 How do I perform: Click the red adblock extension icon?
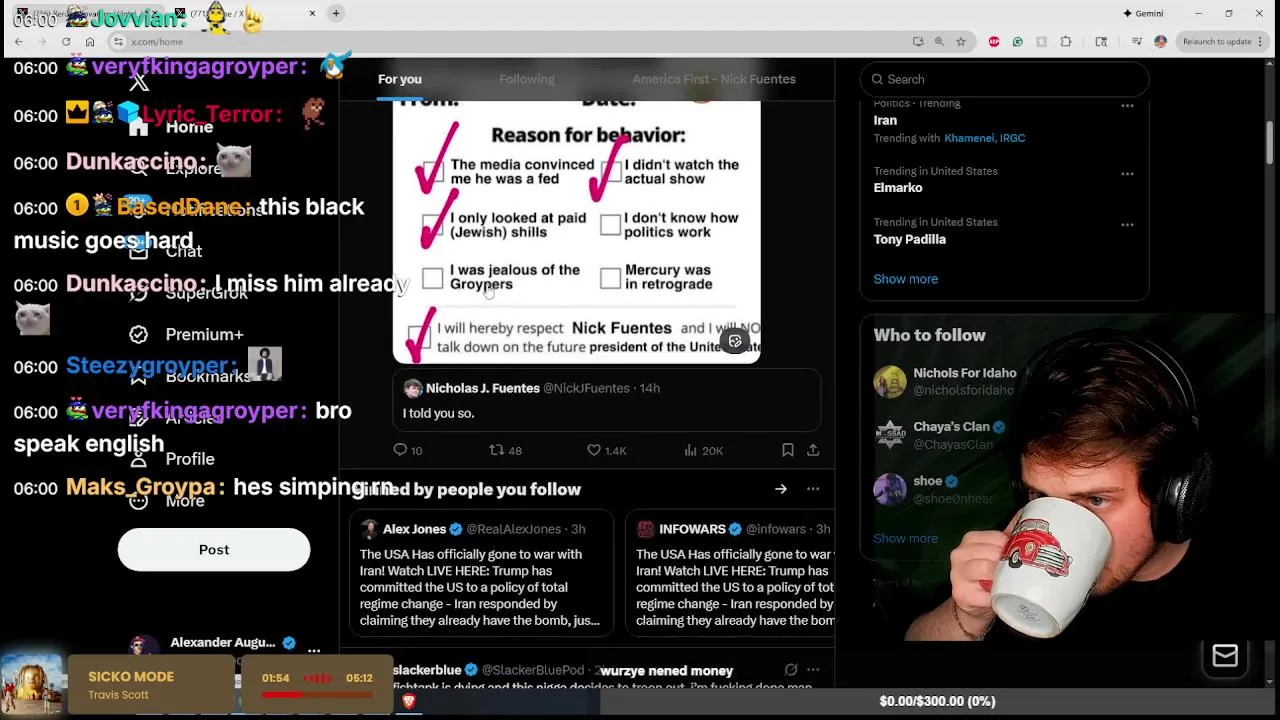(994, 41)
